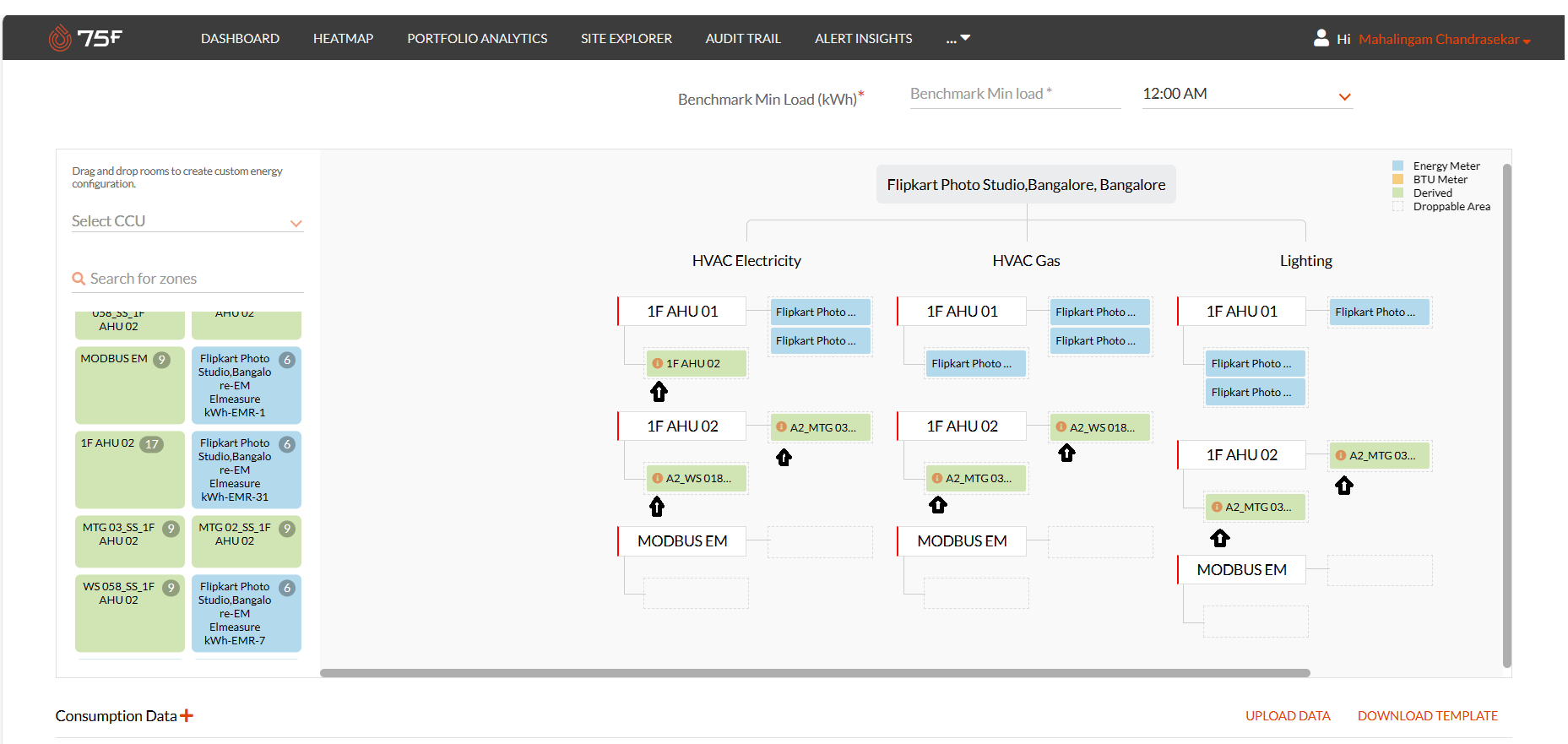Screen dimensions: 1568x744
Task: Open the 12:00 AM time dropdown
Action: 1247,95
